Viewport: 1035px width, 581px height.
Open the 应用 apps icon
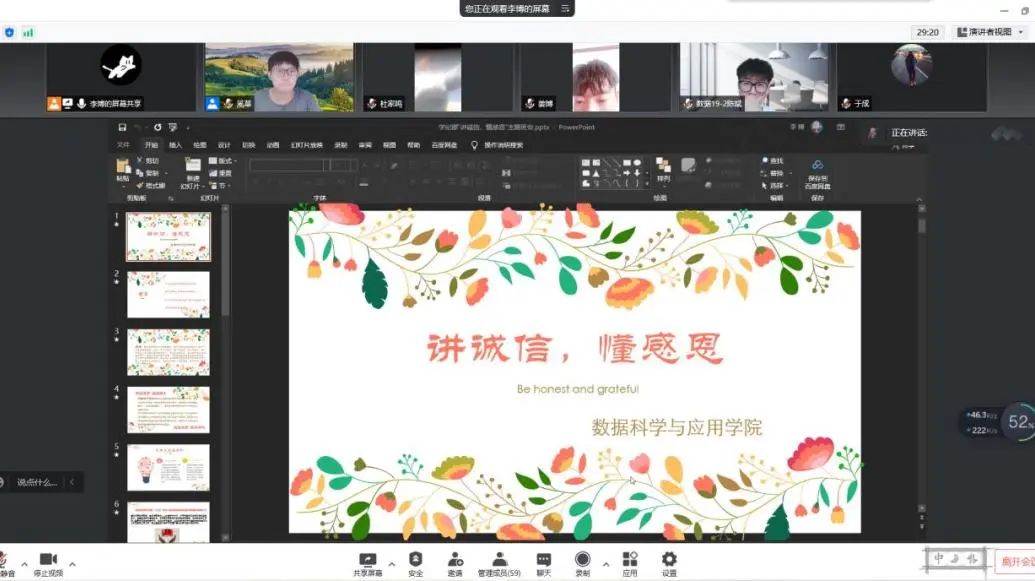(630, 561)
